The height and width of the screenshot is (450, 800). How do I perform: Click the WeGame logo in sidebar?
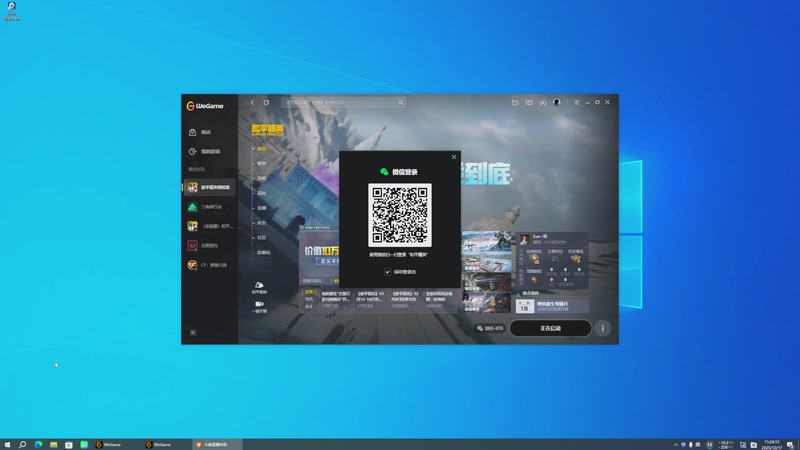pyautogui.click(x=205, y=106)
